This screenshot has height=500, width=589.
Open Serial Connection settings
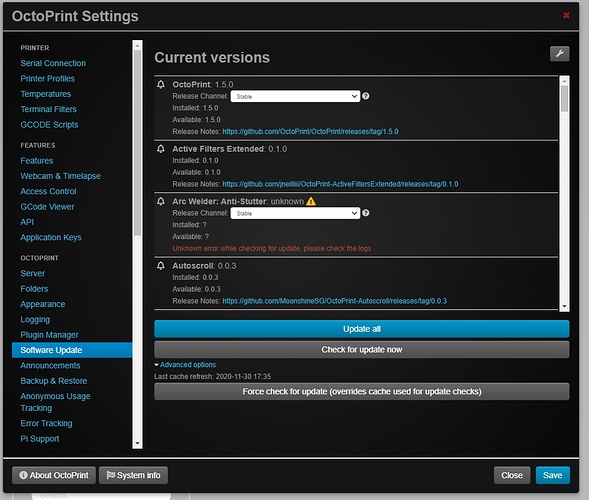click(53, 63)
